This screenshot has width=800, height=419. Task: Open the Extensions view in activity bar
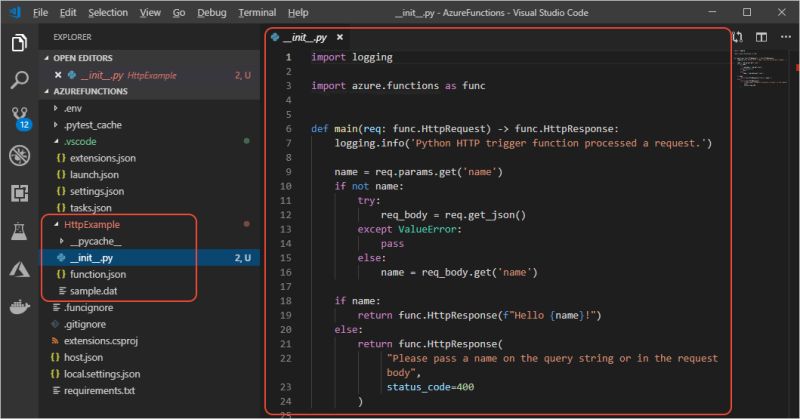pos(19,193)
